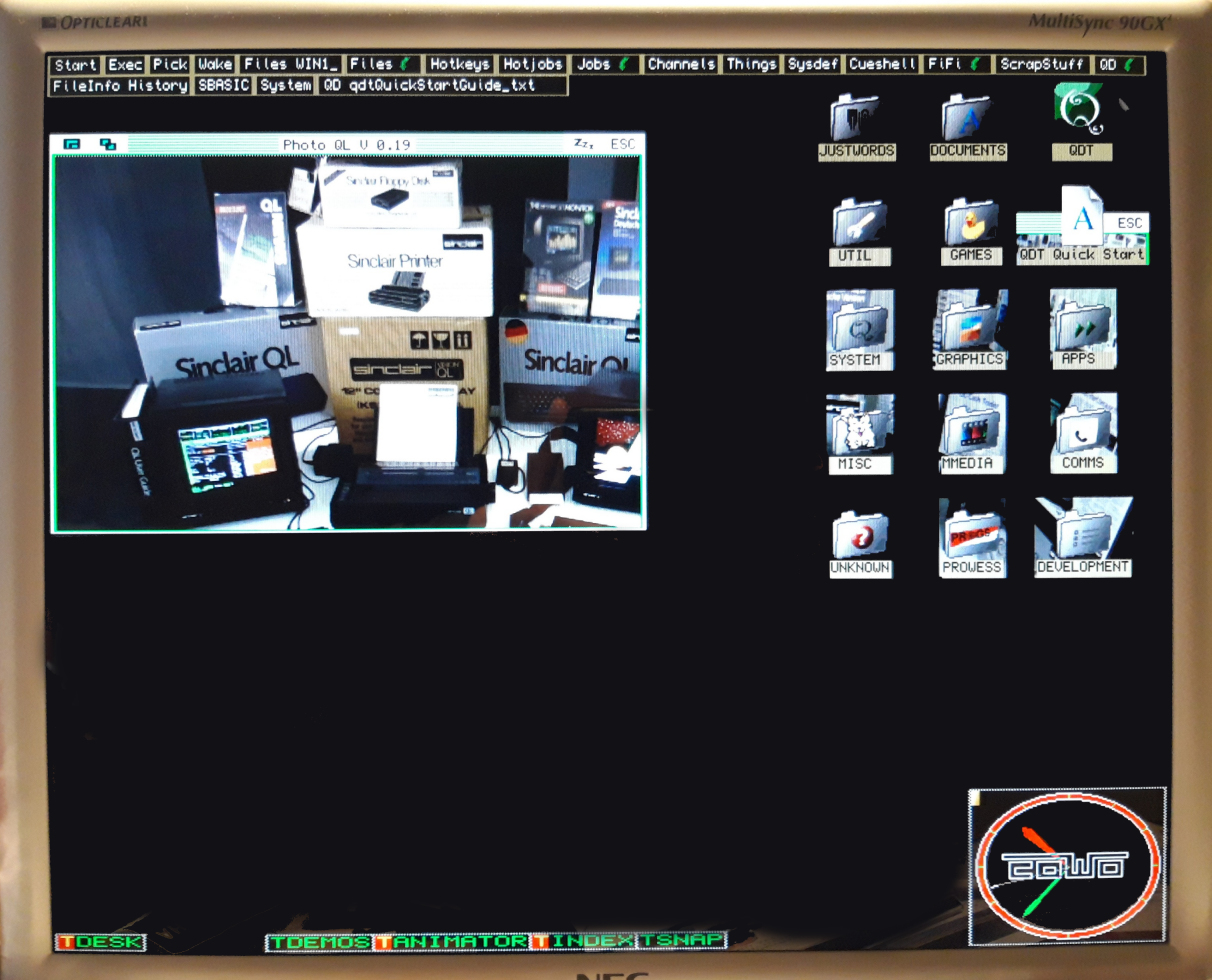
Task: Open the PROWESS folder icon
Action: coord(972,537)
